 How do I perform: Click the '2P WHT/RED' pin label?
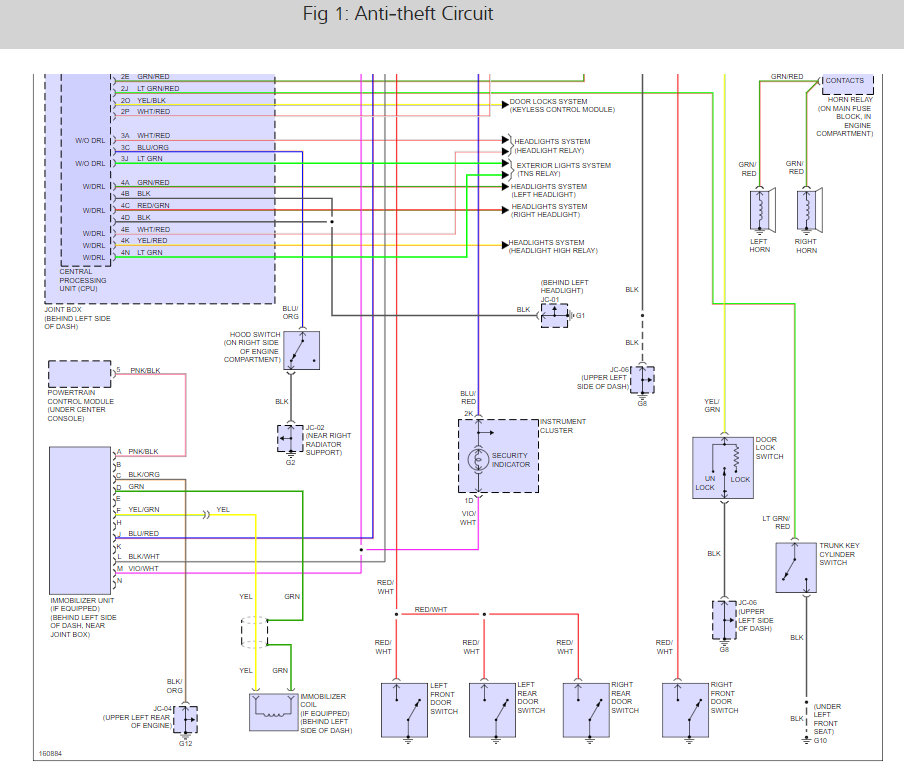pyautogui.click(x=145, y=112)
